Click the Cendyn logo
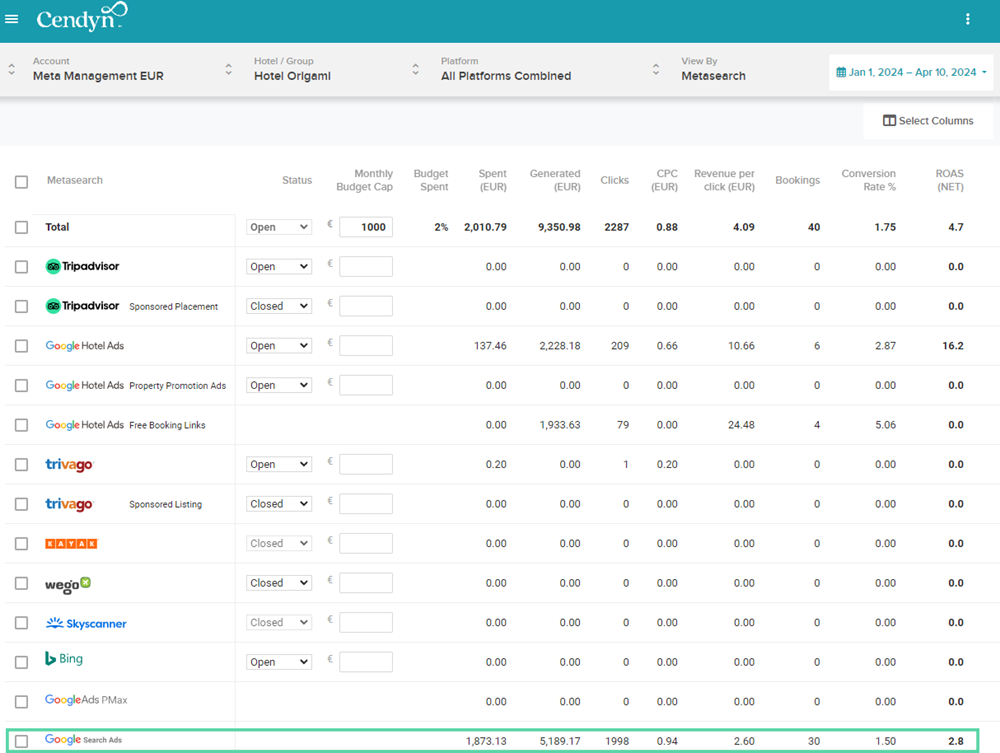 [x=82, y=17]
